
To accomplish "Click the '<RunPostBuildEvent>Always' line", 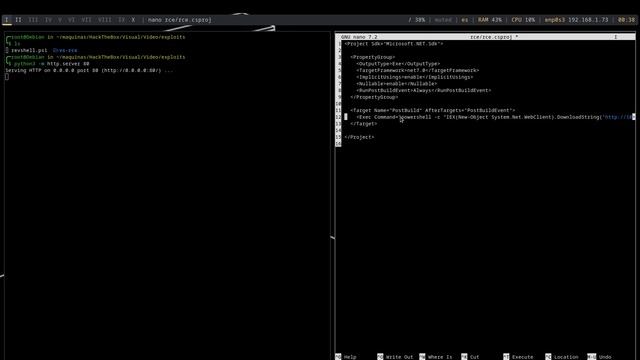I will 424,90.
